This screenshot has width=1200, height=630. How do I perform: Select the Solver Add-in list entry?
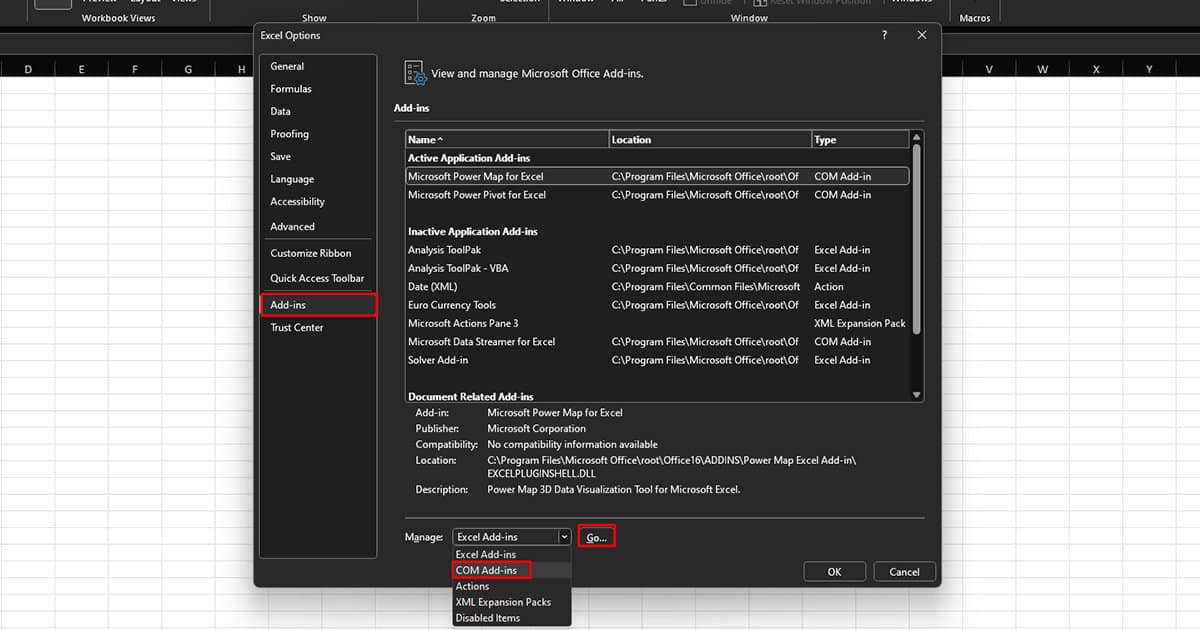pos(440,360)
